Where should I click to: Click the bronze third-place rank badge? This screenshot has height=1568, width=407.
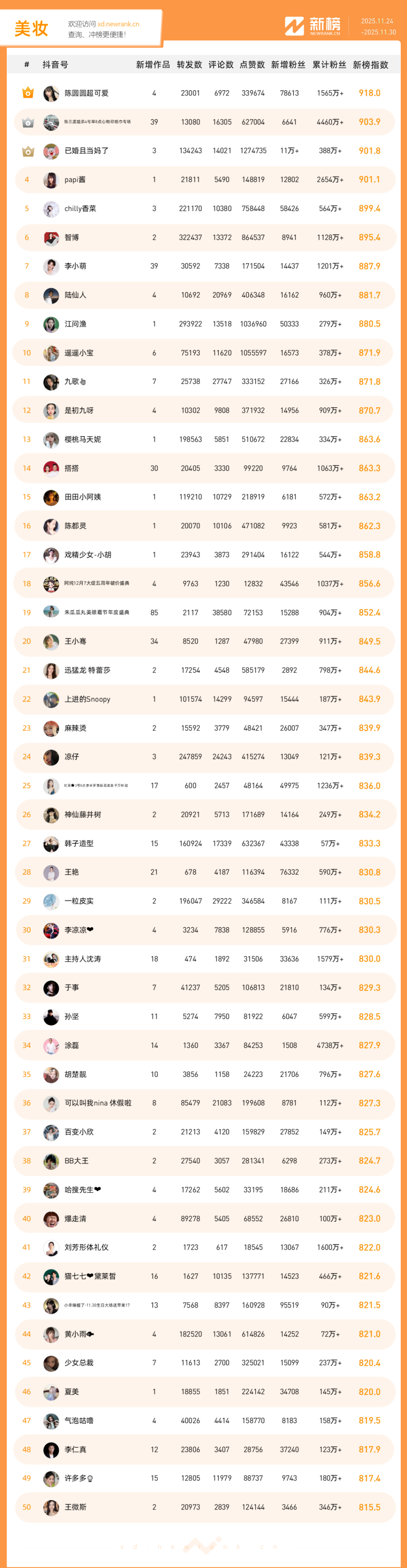(28, 151)
